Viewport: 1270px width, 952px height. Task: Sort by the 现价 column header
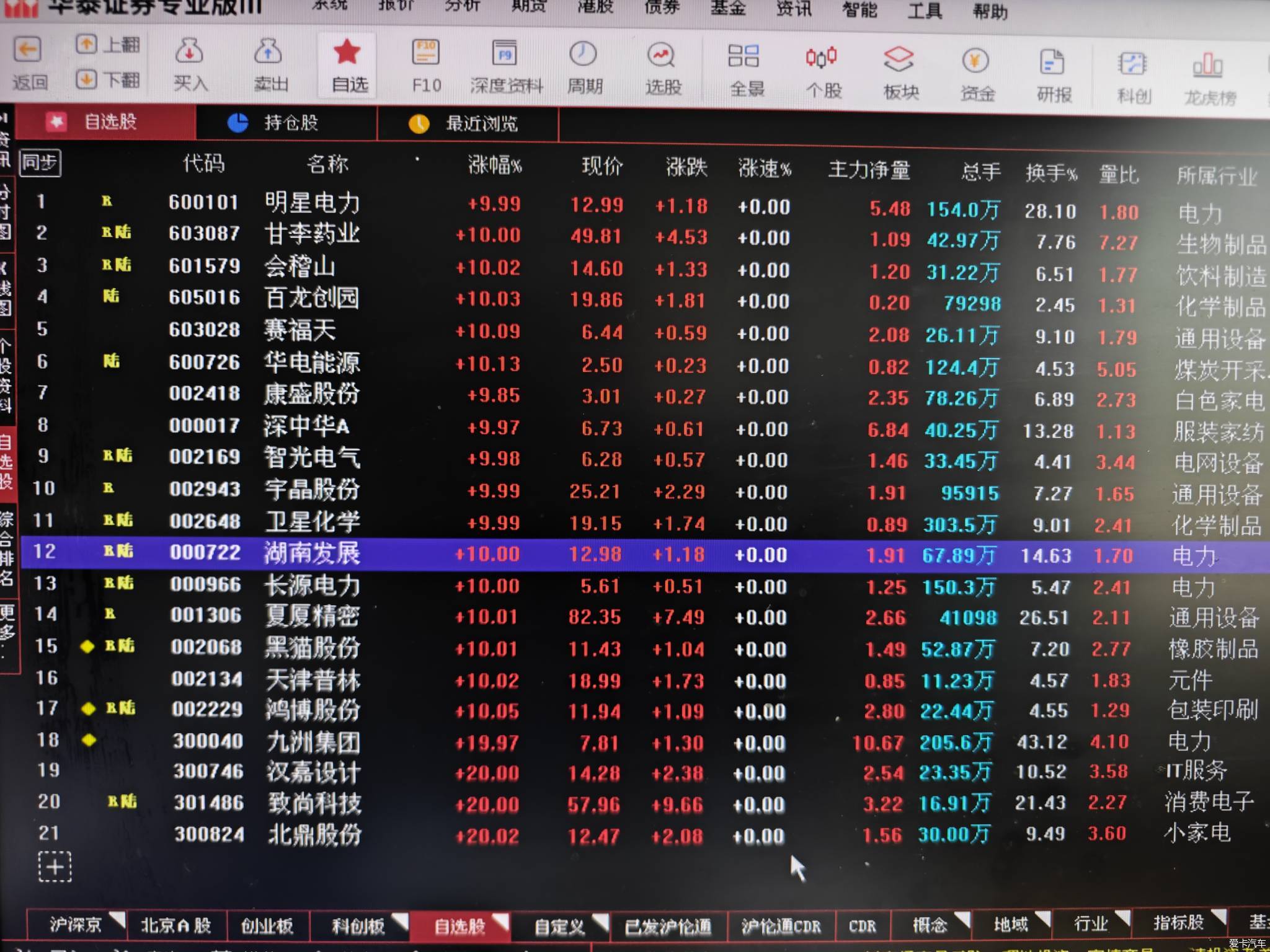click(602, 166)
